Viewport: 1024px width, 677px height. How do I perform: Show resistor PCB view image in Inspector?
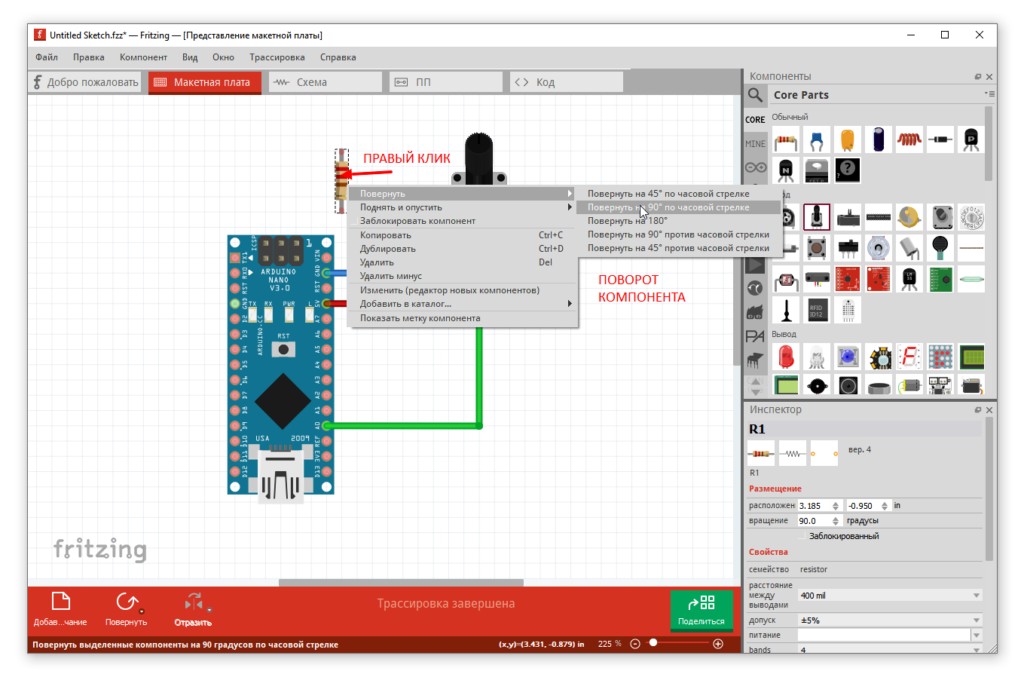[824, 453]
